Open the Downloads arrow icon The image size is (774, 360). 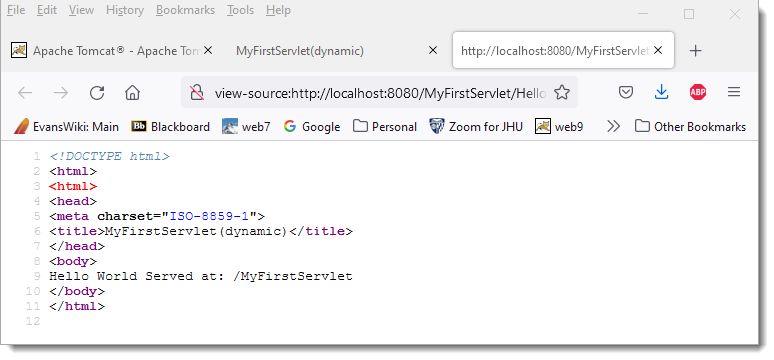coord(661,92)
